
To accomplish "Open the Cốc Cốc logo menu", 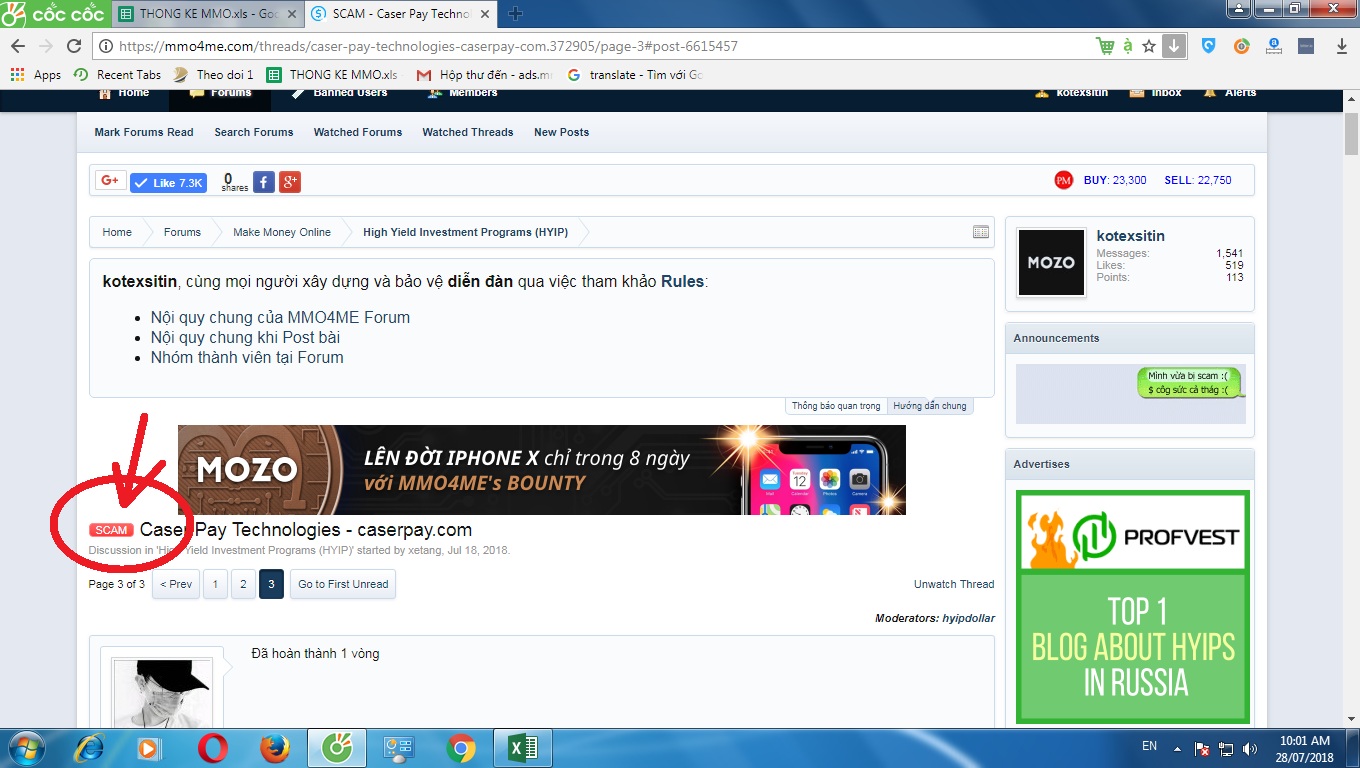I will 53,13.
